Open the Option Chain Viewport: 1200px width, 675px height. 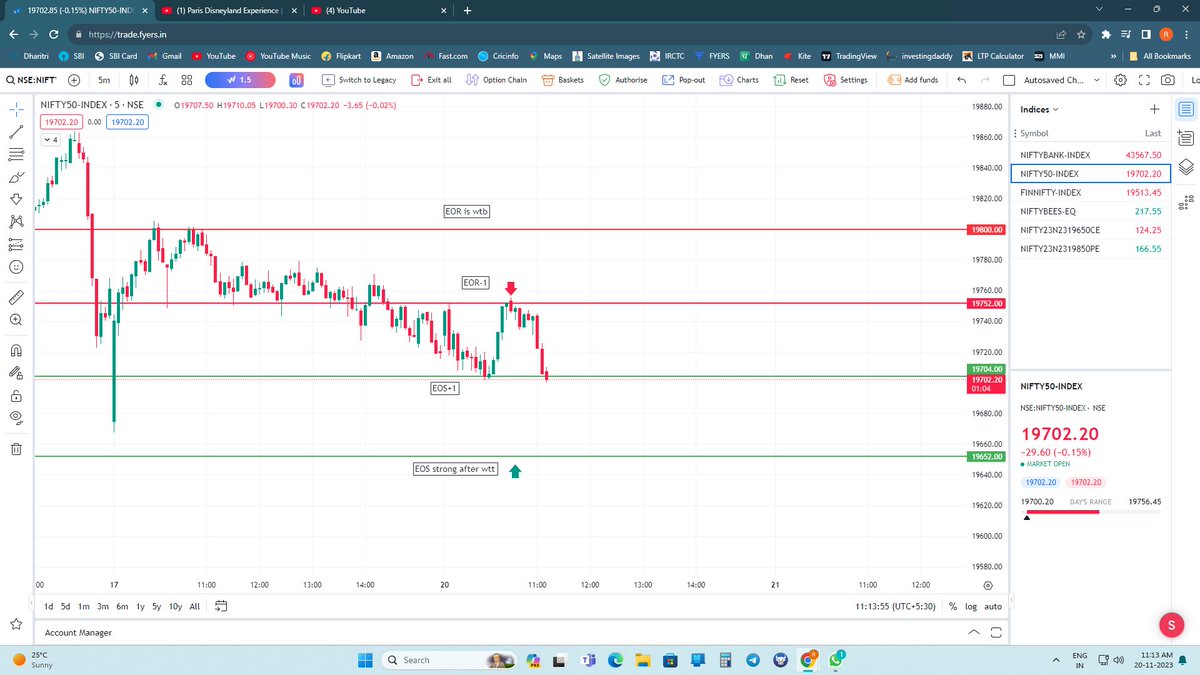point(495,80)
